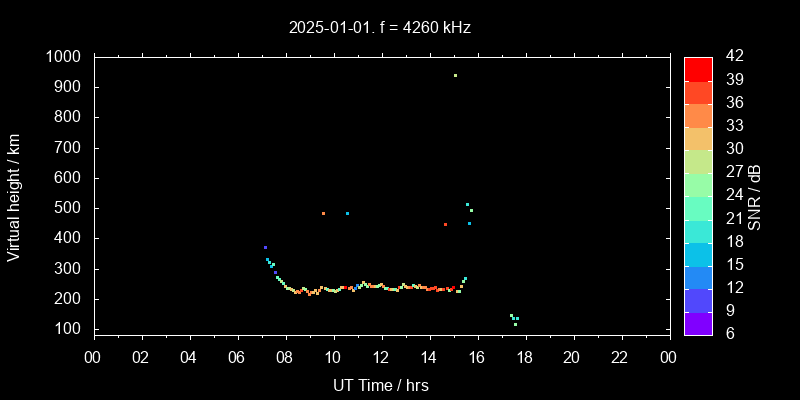The height and width of the screenshot is (400, 800).
Task: Click the cyan data point at 480 km height
Action: 347,213
